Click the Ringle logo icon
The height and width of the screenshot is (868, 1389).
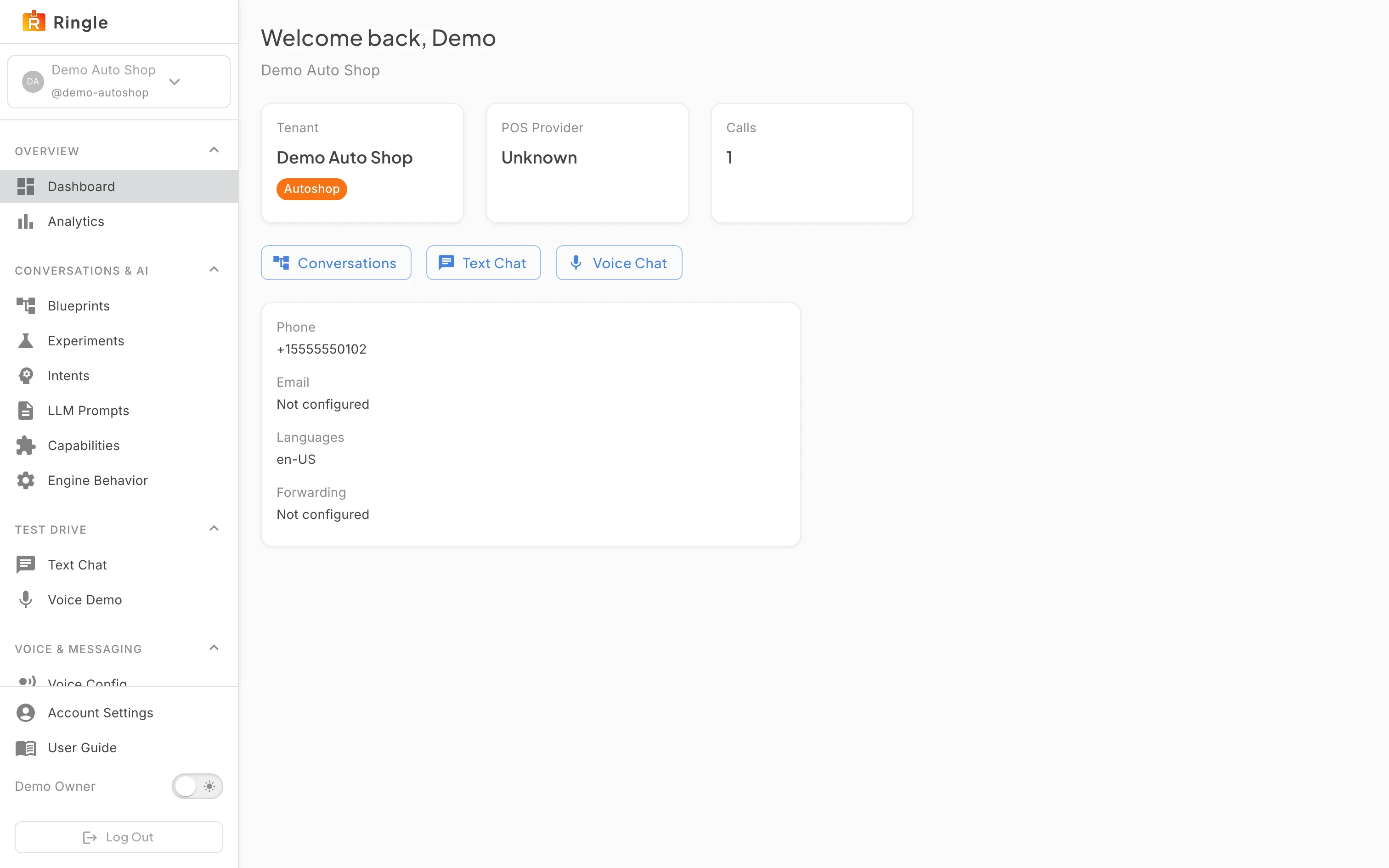pyautogui.click(x=33, y=22)
